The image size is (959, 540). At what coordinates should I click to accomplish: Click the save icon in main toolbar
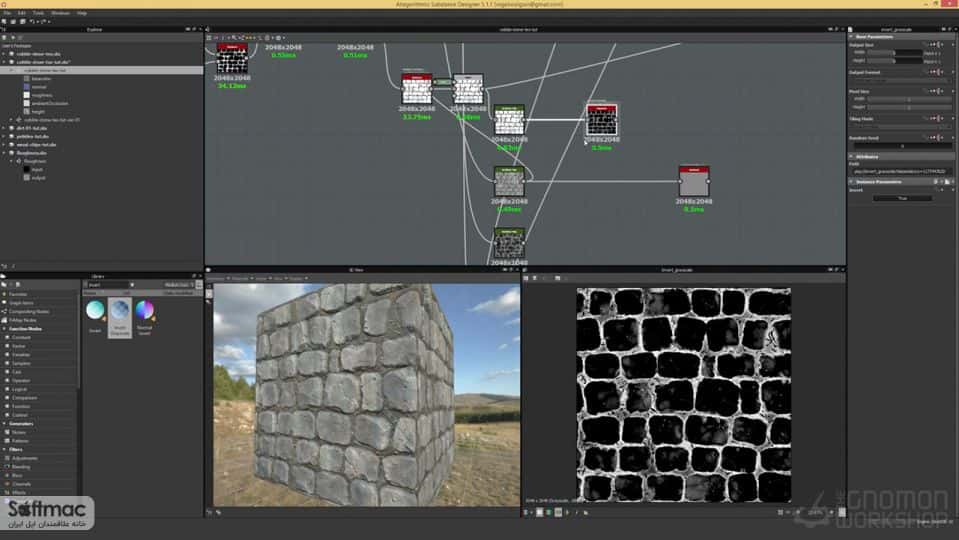click(23, 21)
